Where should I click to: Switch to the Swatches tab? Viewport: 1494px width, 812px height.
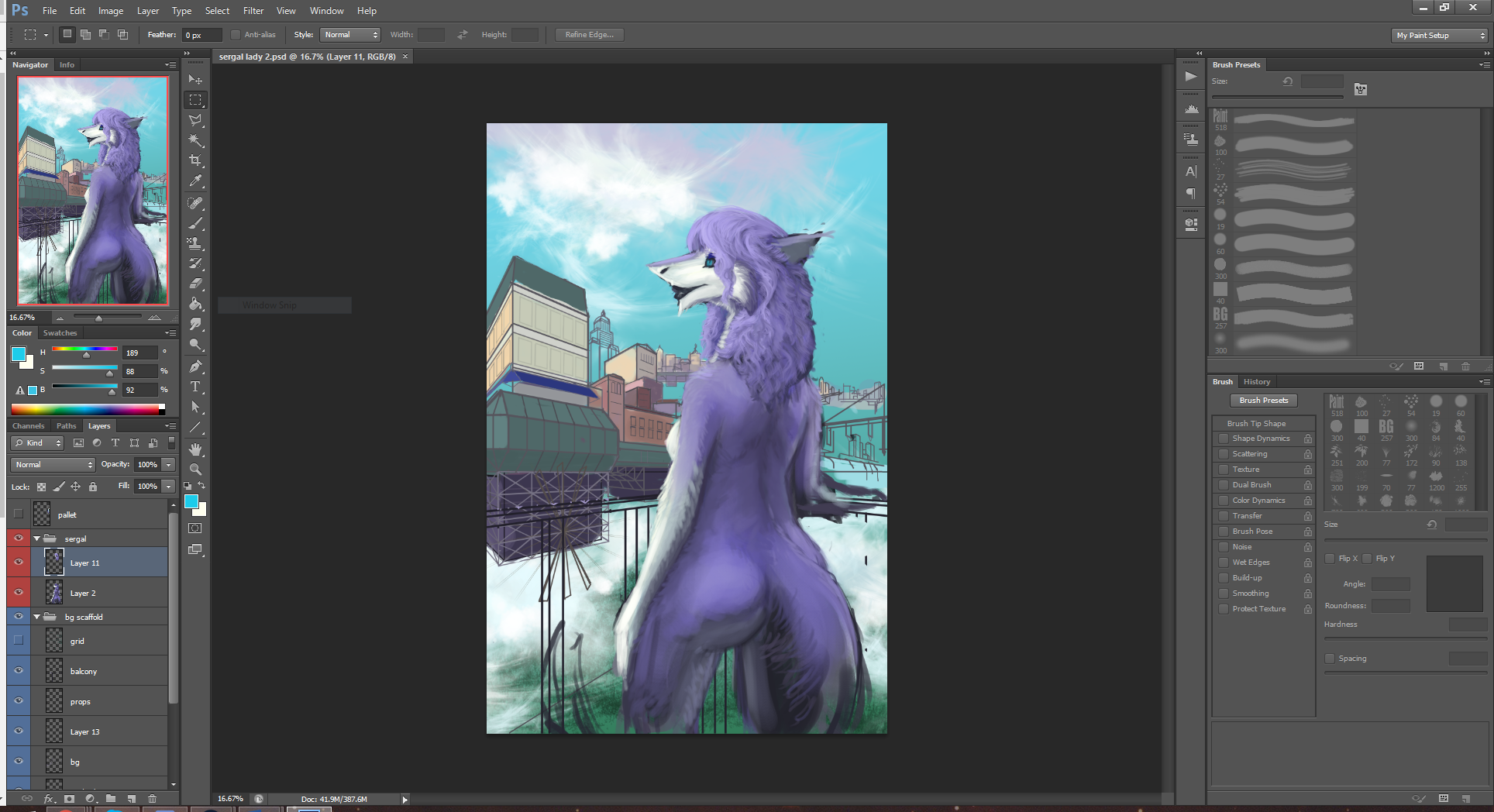coord(60,332)
